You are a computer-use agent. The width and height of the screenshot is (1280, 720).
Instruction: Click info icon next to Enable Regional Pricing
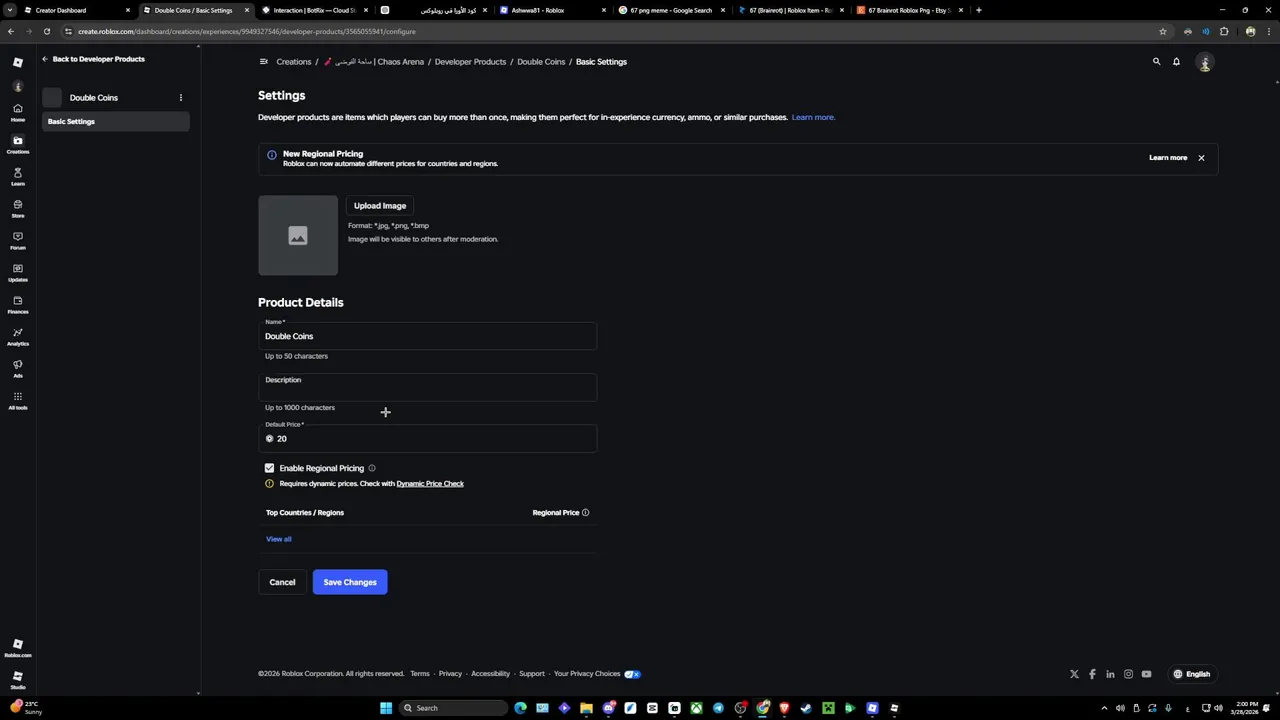tap(372, 468)
